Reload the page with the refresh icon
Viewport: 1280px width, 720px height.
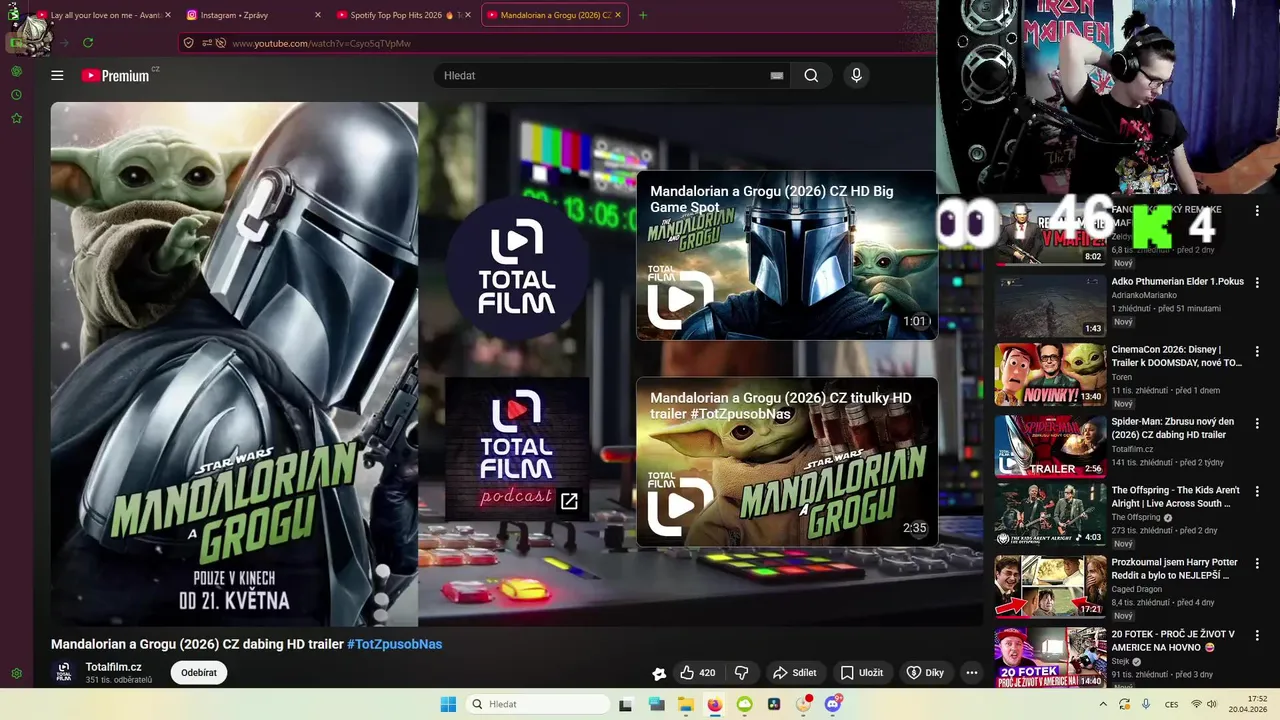88,43
